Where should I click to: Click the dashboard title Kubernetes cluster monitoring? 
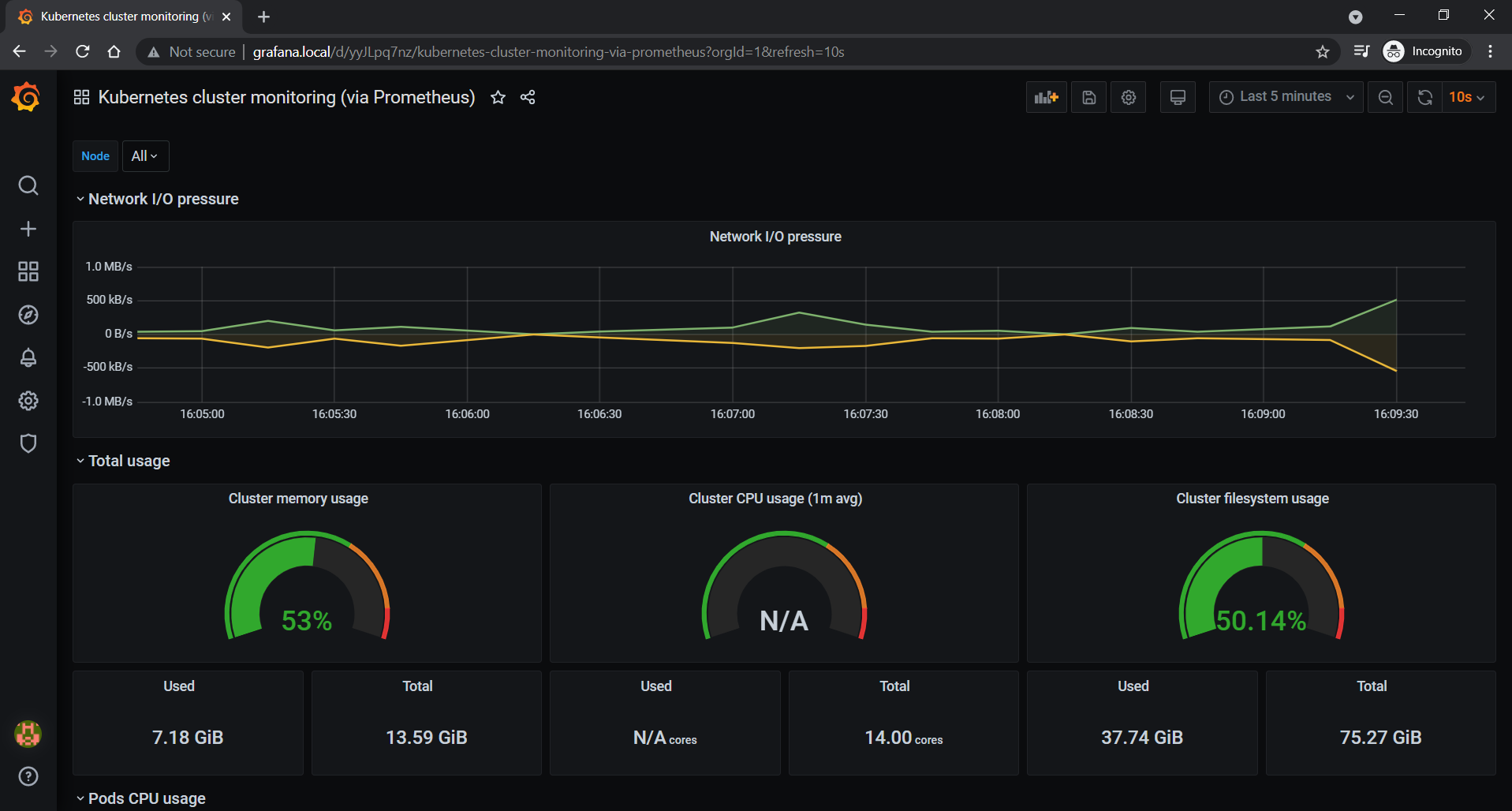(x=286, y=97)
